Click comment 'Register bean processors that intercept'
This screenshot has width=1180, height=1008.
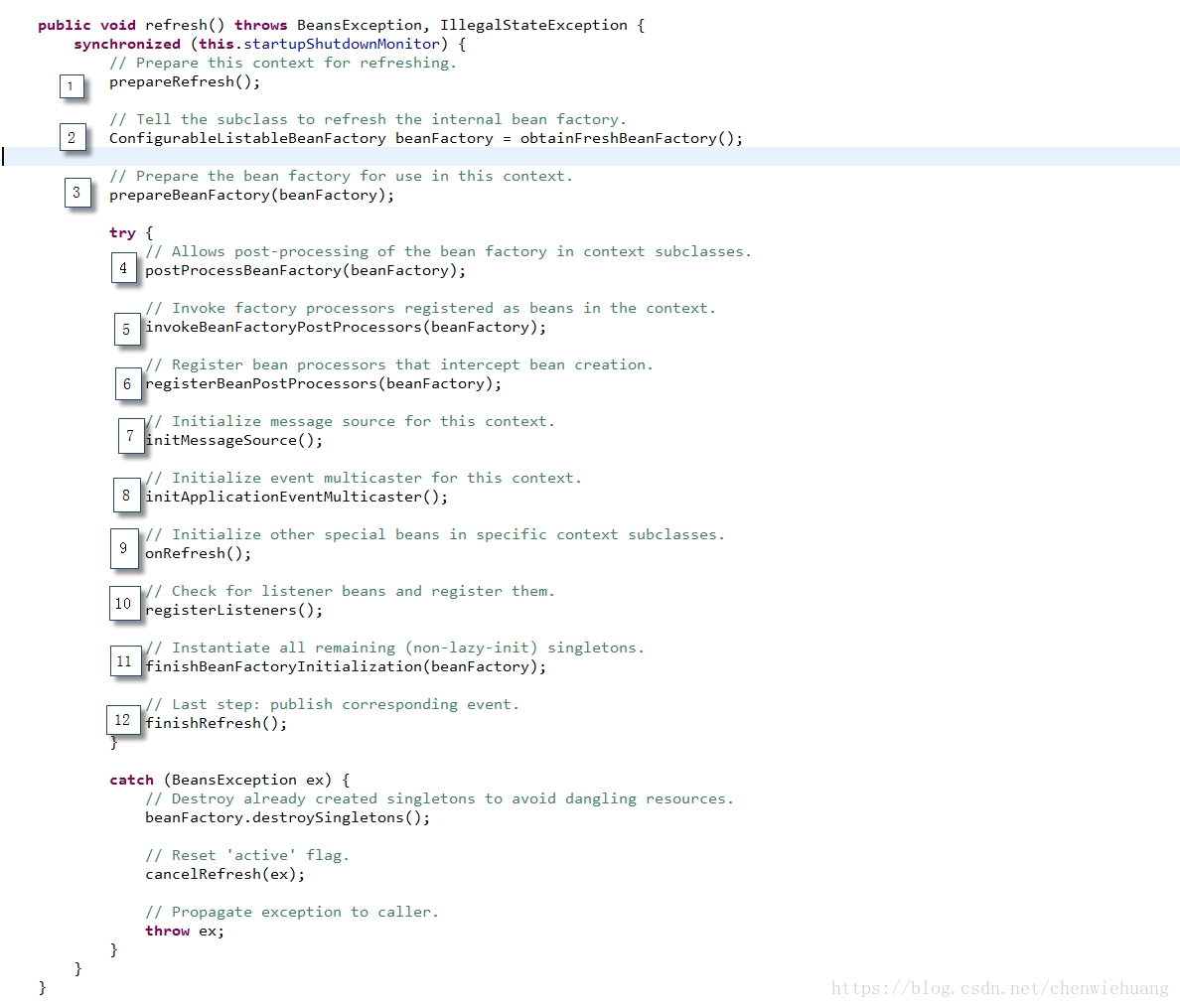pyautogui.click(x=399, y=364)
